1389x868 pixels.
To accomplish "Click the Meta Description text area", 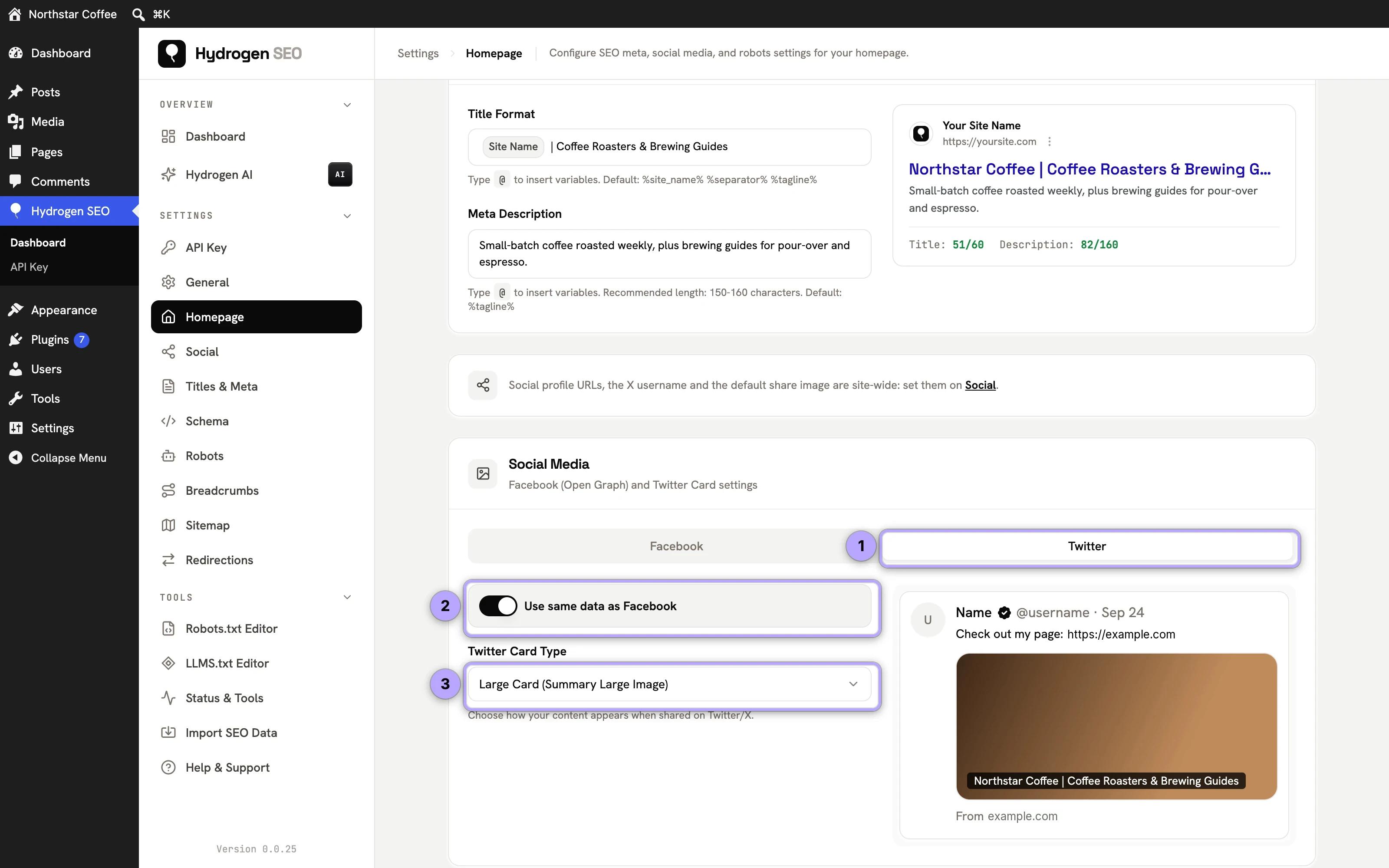I will coord(669,254).
